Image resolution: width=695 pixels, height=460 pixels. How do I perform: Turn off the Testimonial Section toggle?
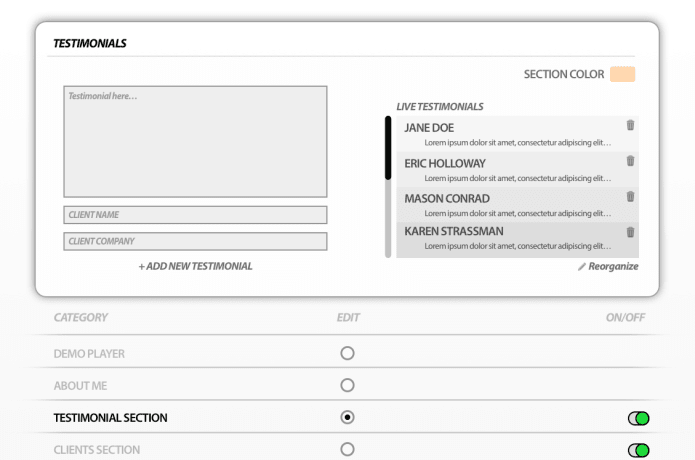coord(638,418)
